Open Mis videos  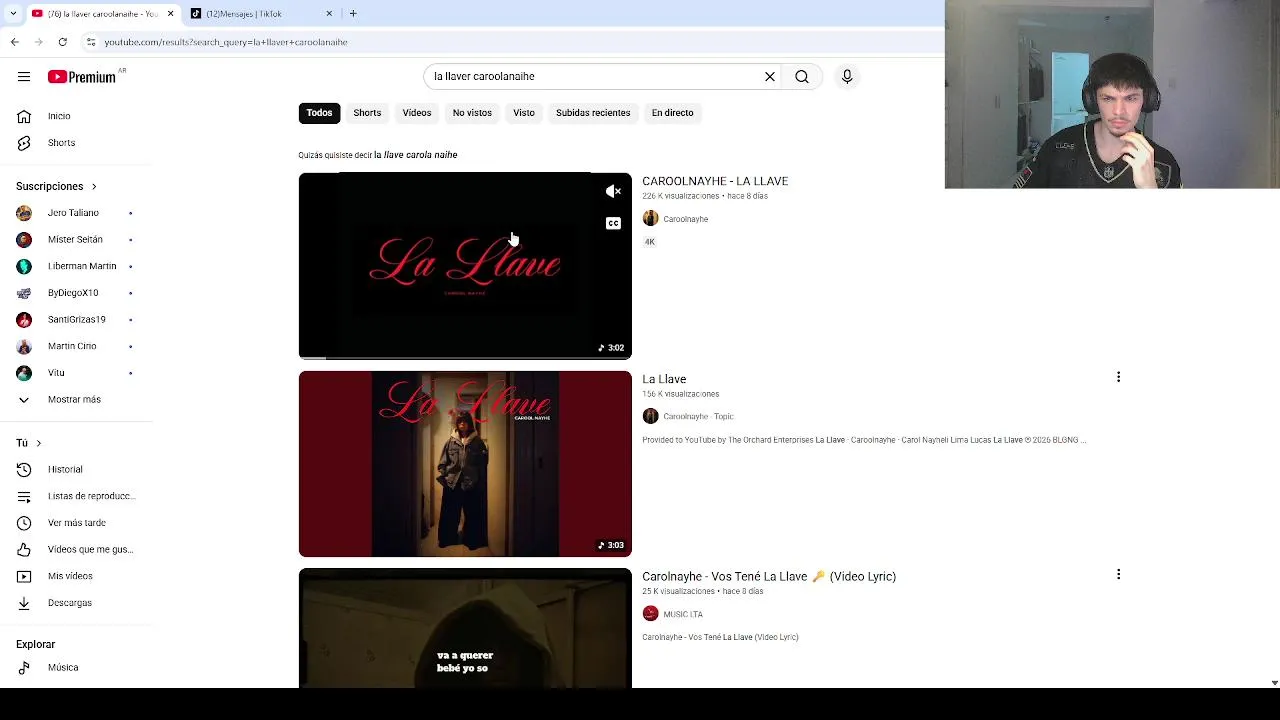click(x=70, y=576)
